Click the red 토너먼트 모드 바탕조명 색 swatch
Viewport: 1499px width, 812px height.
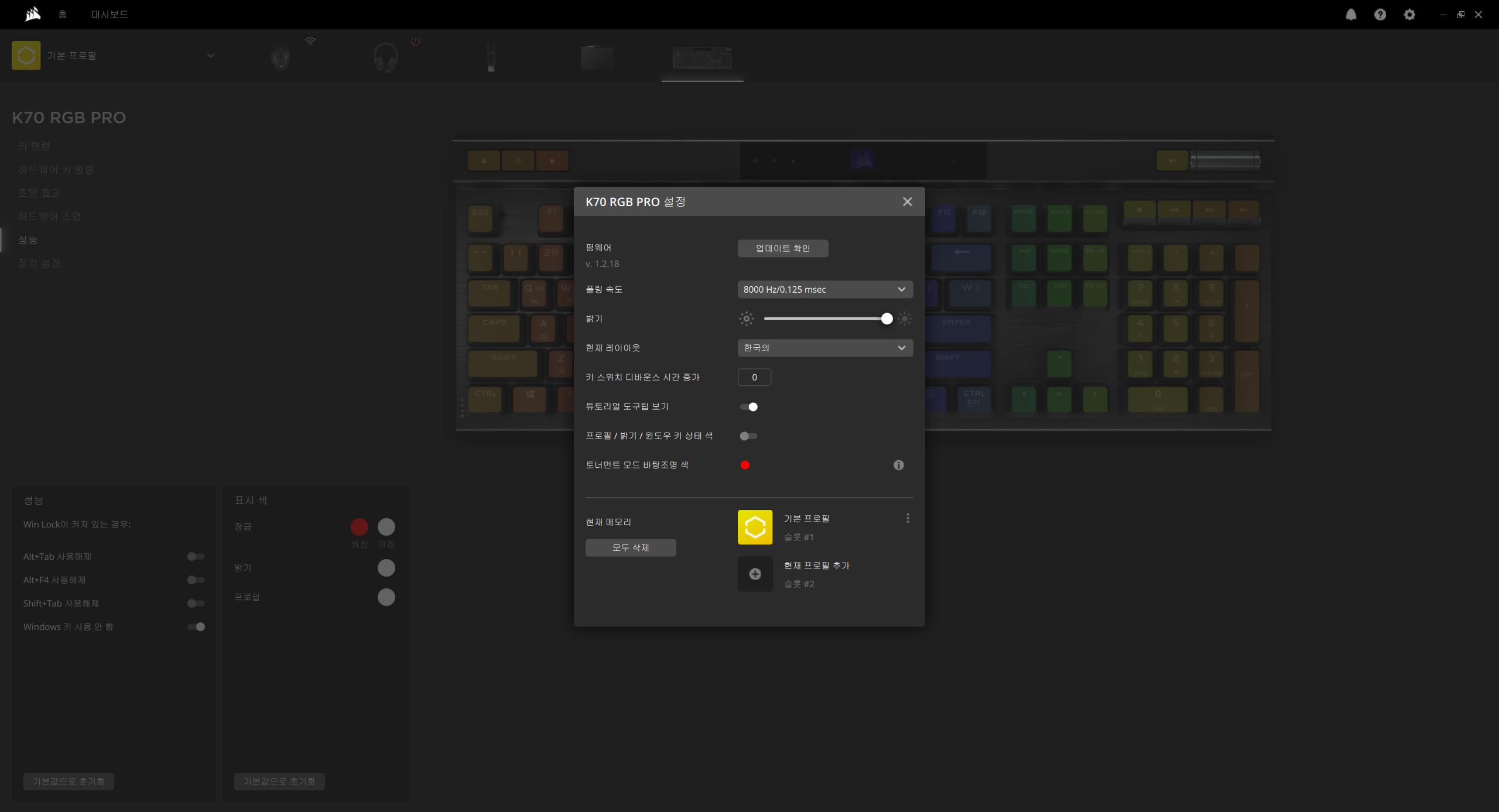pos(745,465)
